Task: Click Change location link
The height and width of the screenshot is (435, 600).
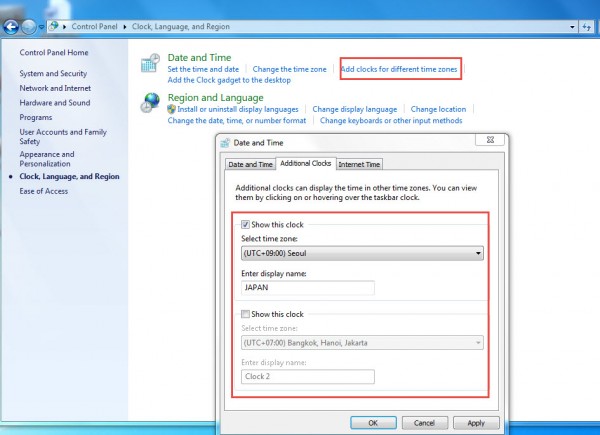Action: pyautogui.click(x=438, y=109)
